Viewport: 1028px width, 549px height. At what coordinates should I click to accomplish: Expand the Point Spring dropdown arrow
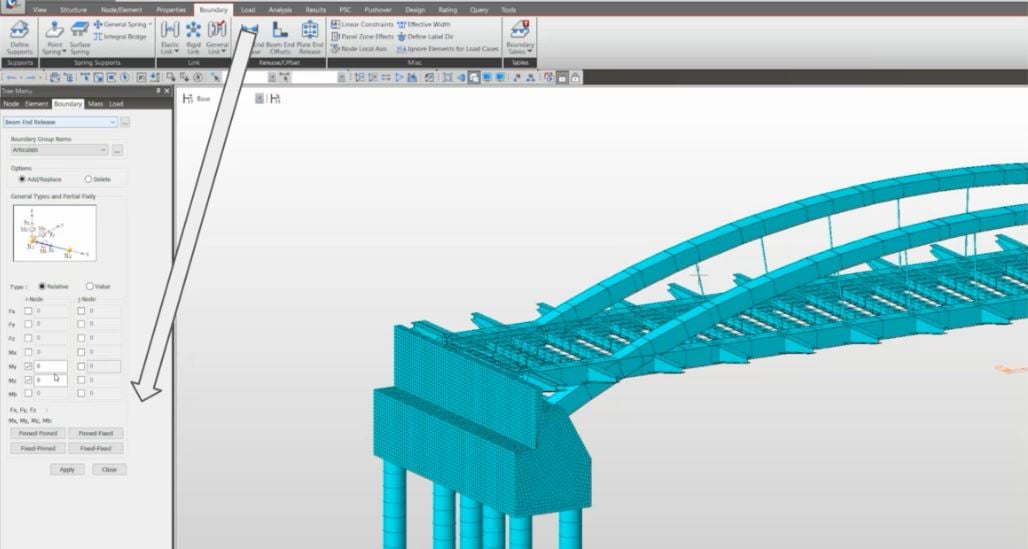[64, 52]
